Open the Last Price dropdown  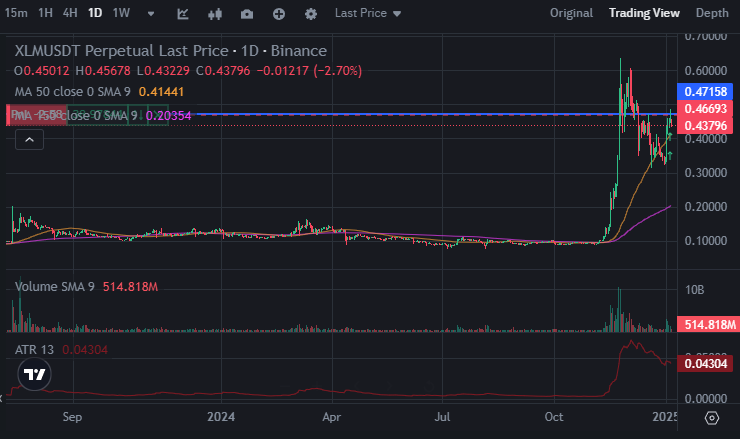tap(368, 13)
